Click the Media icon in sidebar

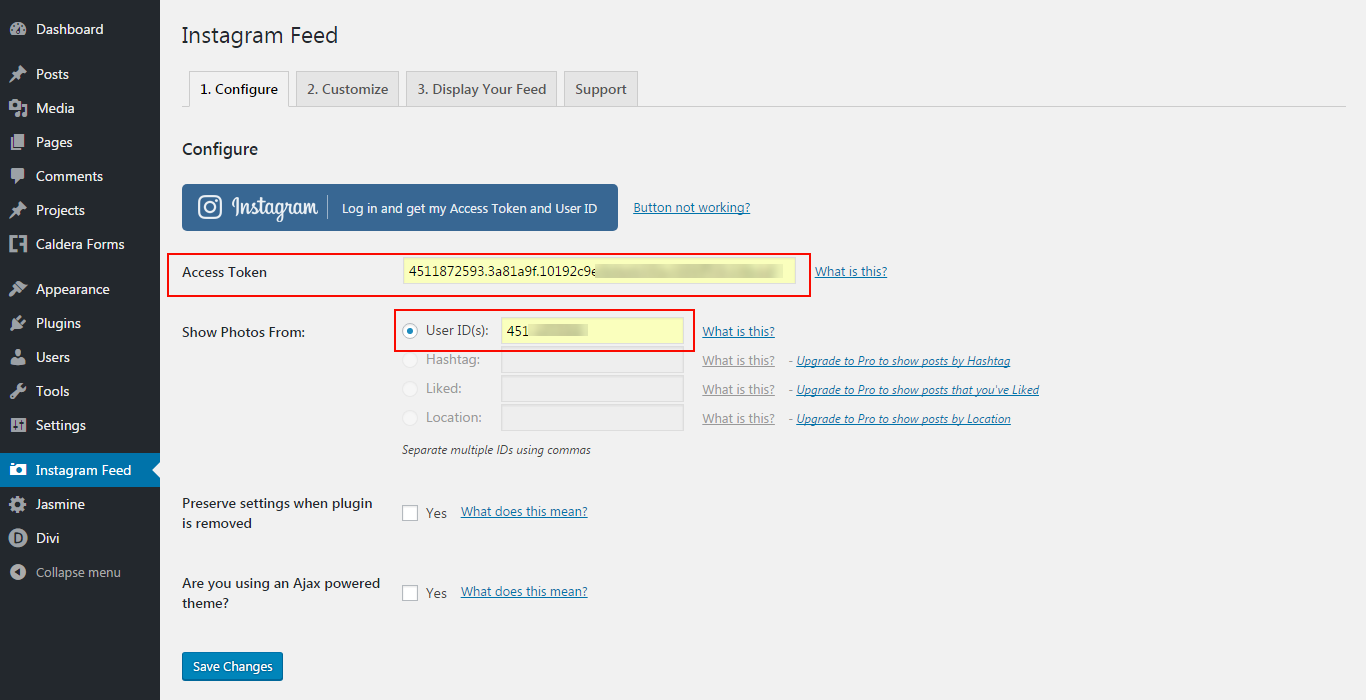pos(17,108)
